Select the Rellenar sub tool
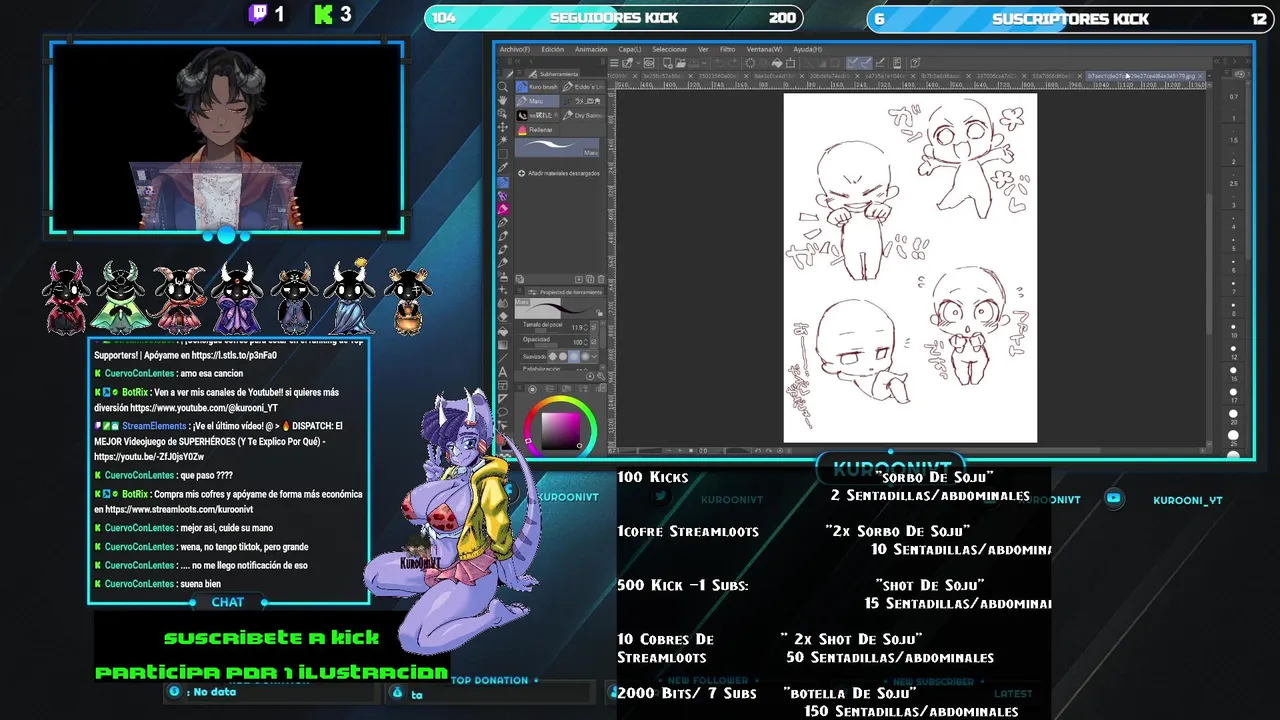Screen dimensions: 1280x720 point(537,130)
